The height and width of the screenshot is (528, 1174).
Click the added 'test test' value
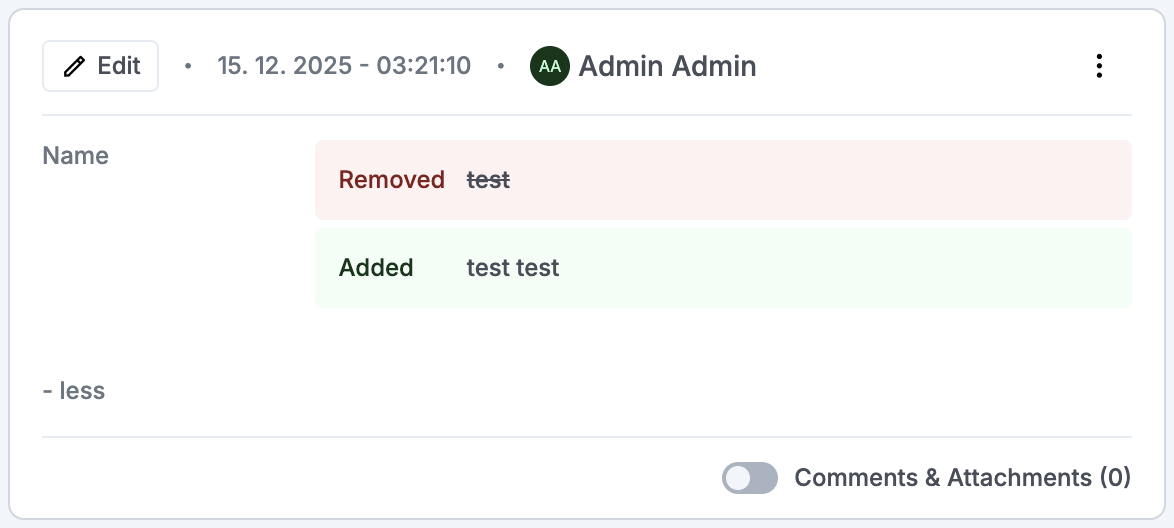513,268
